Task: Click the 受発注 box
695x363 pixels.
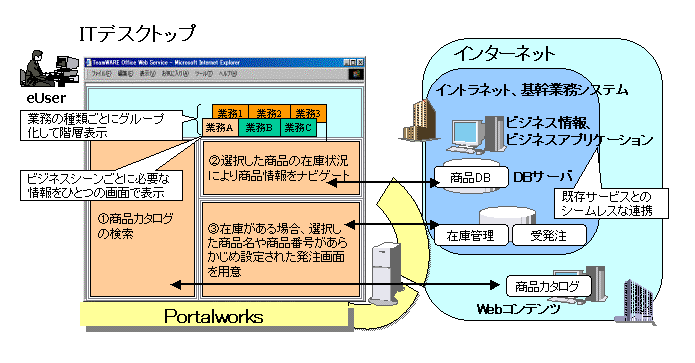Action: [x=549, y=235]
